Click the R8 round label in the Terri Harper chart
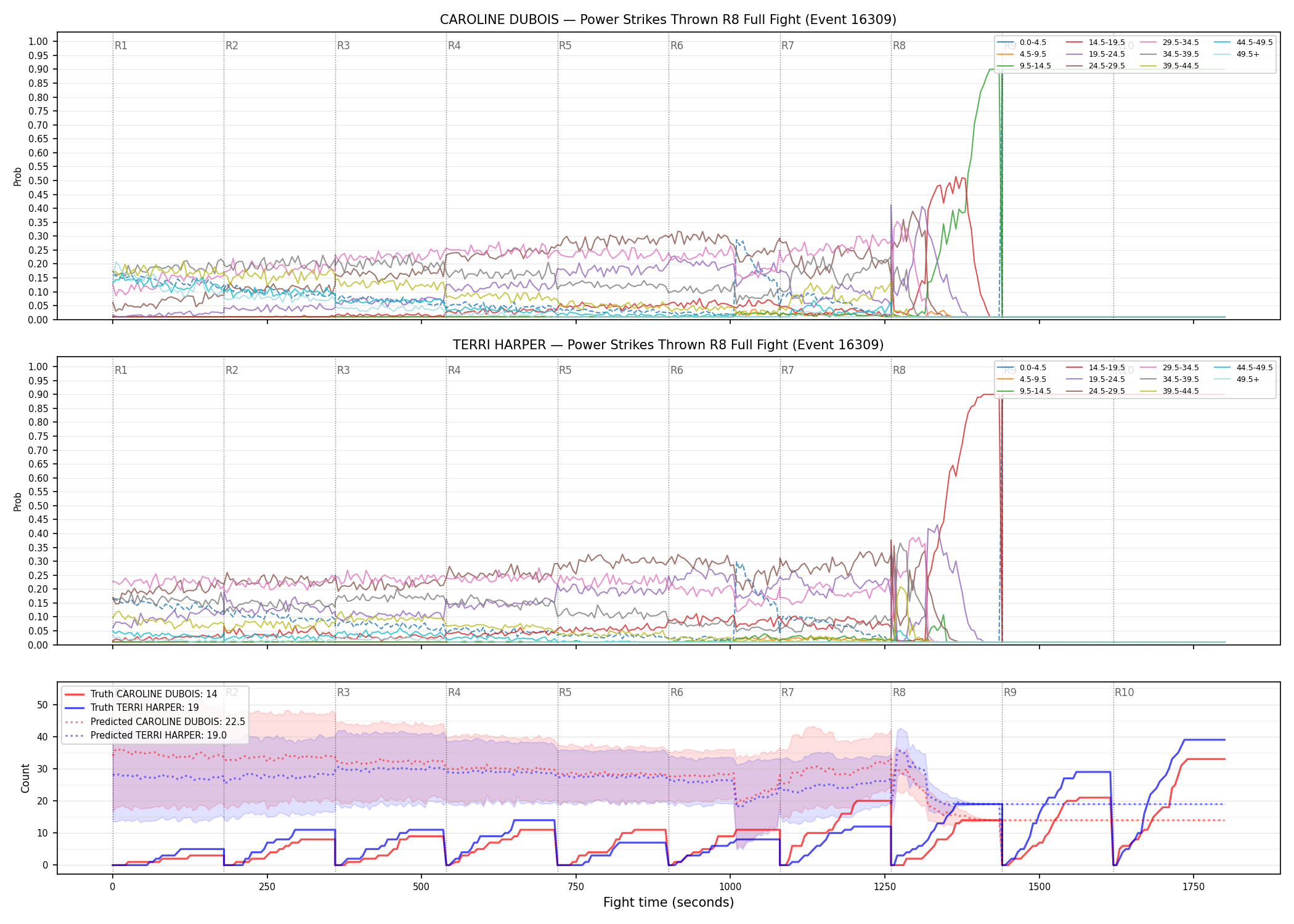 click(x=899, y=370)
